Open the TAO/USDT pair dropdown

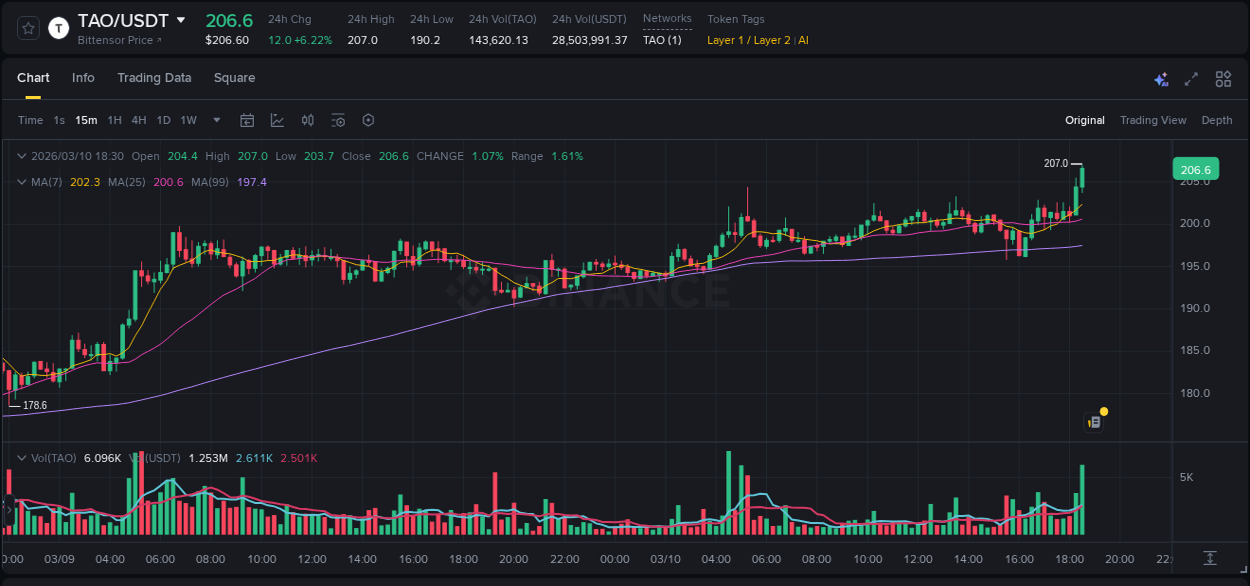[181, 19]
